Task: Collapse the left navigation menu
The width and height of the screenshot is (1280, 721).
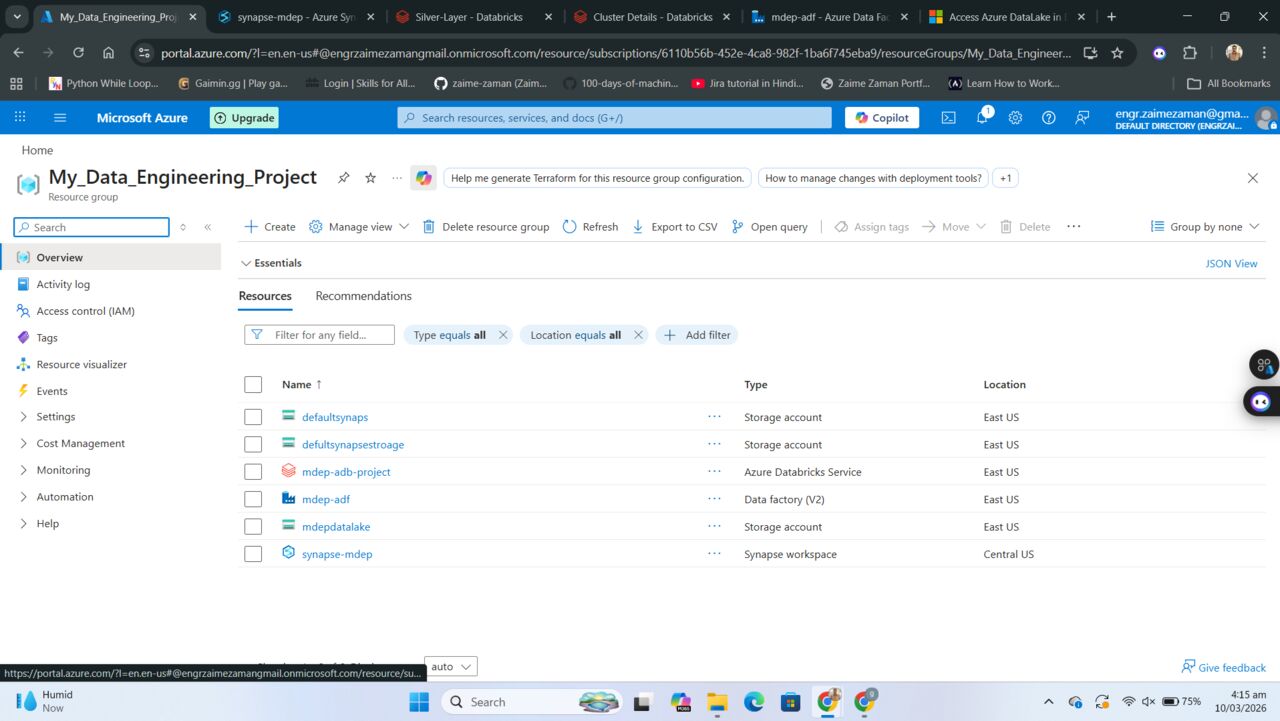Action: pos(208,227)
